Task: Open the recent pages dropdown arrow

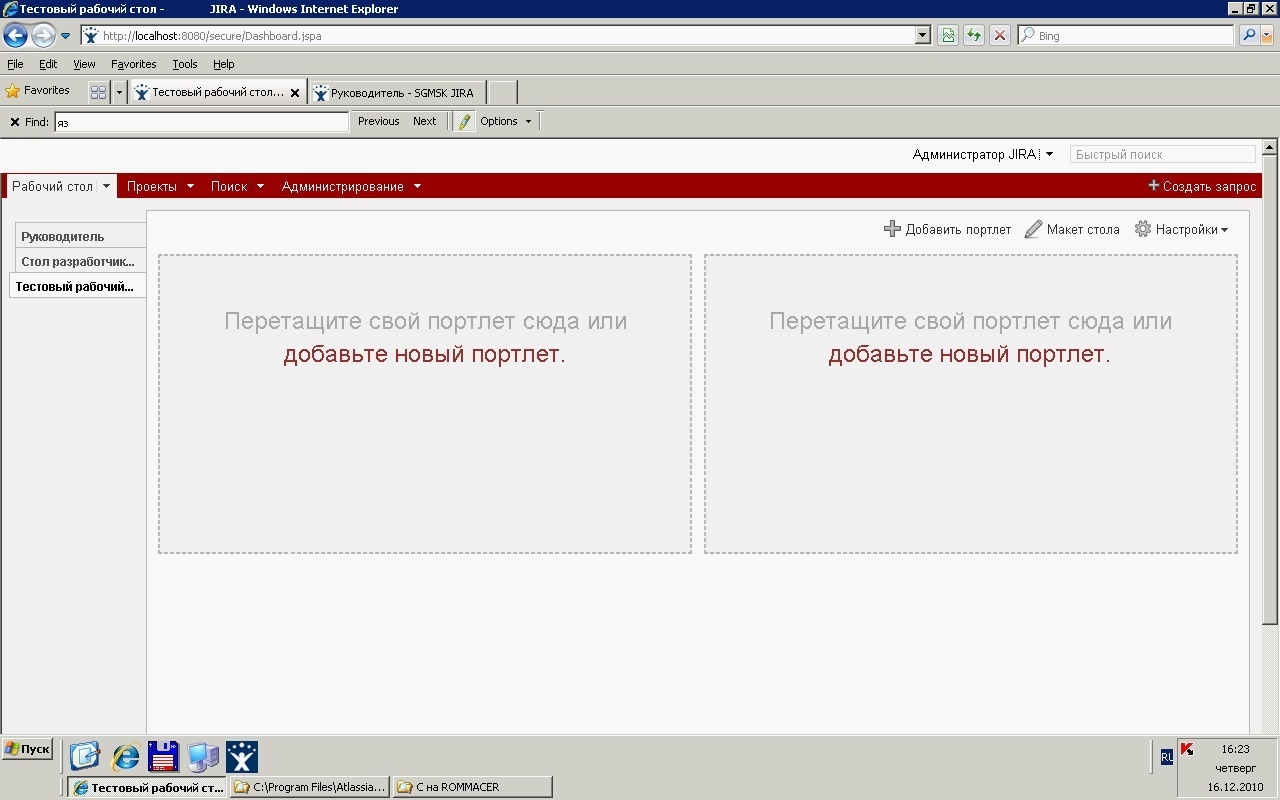Action: click(x=66, y=36)
